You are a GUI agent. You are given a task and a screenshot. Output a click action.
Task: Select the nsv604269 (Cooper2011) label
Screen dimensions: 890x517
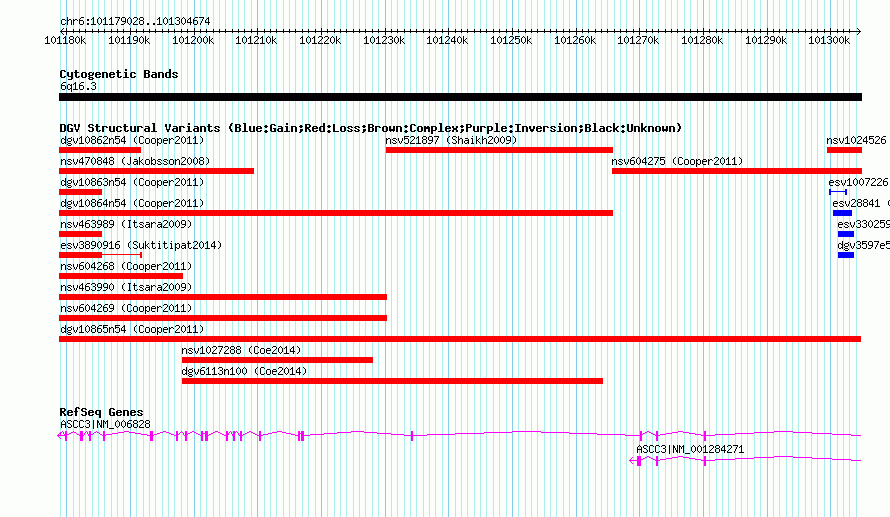[x=126, y=308]
